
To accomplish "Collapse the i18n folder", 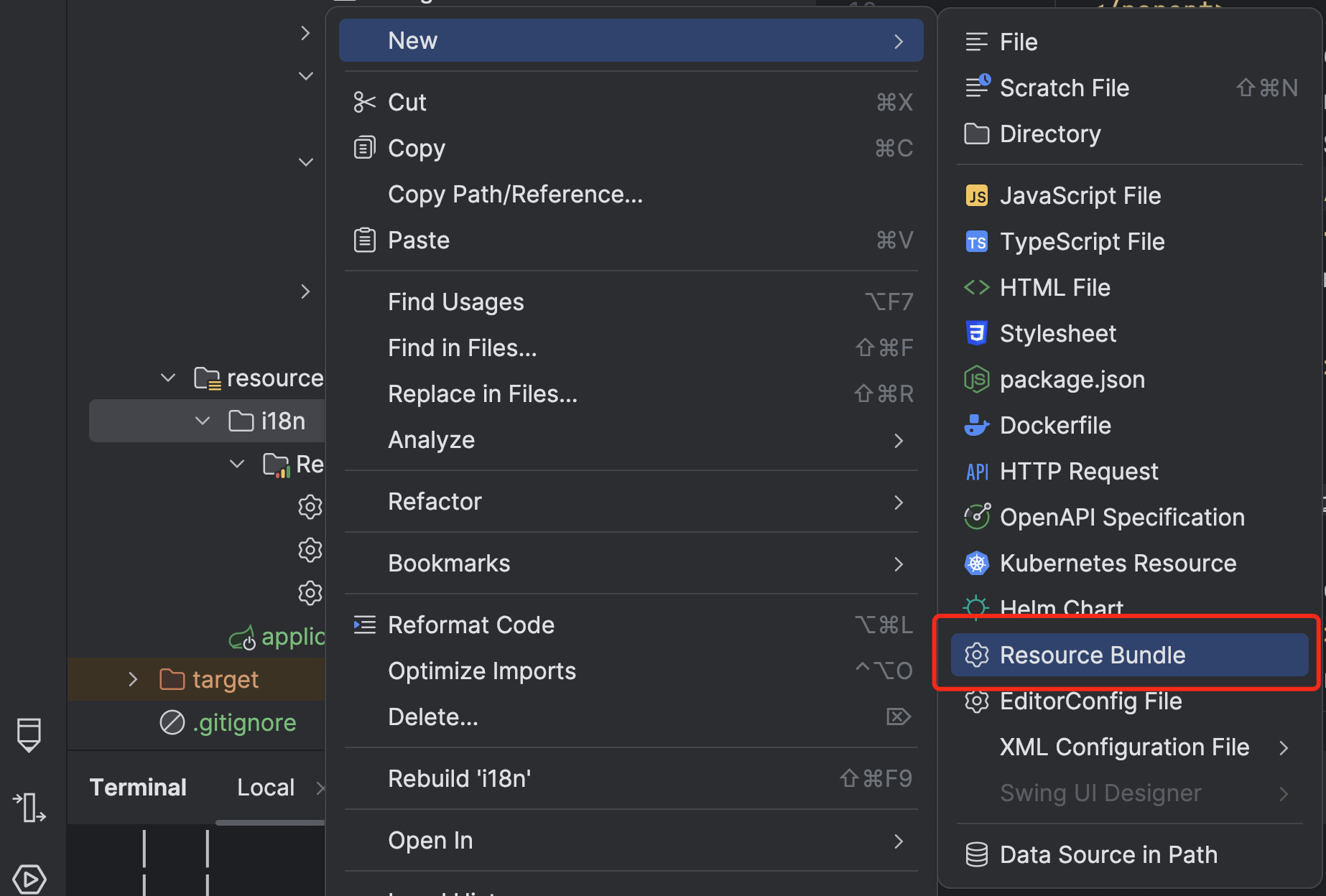I will 203,421.
